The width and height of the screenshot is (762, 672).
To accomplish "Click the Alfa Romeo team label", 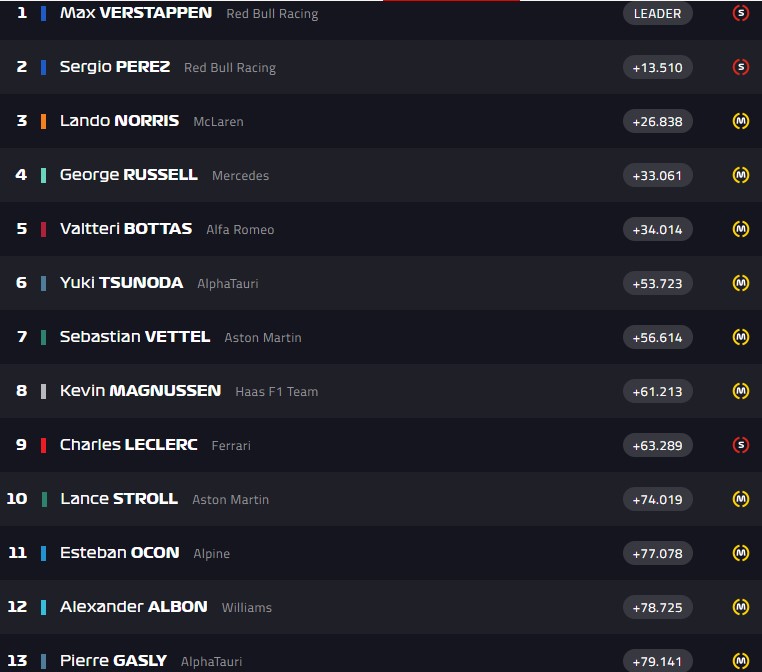I will tap(240, 230).
